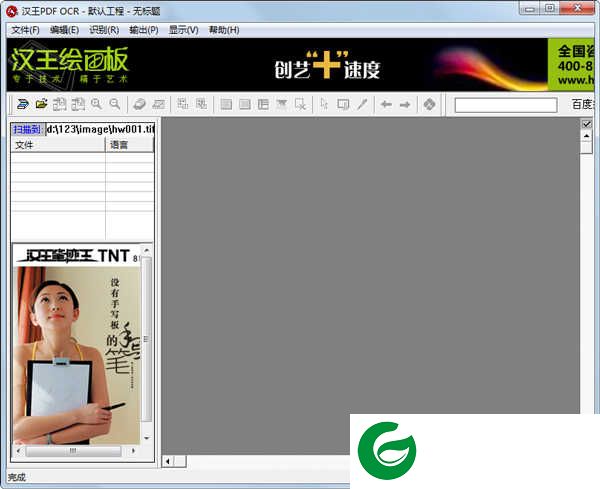
Task: Click the main view scroll left arrow
Action: coord(168,461)
